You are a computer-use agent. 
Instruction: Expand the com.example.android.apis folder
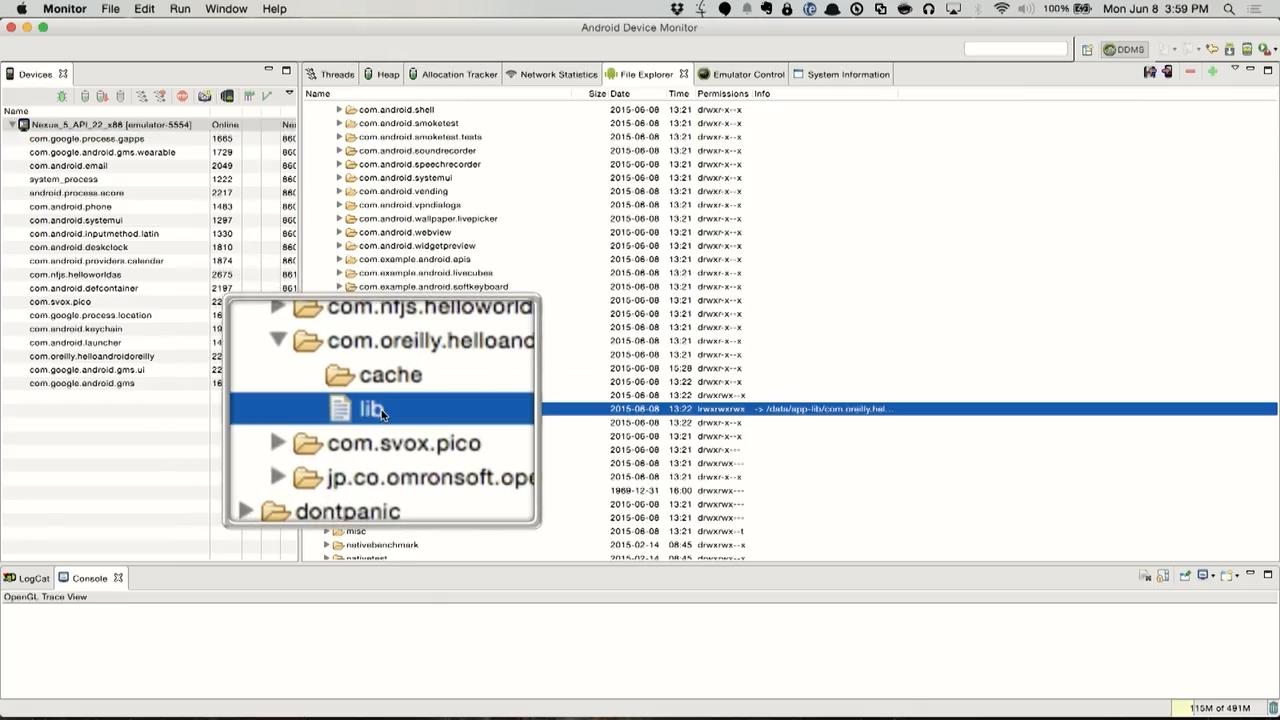(x=339, y=259)
